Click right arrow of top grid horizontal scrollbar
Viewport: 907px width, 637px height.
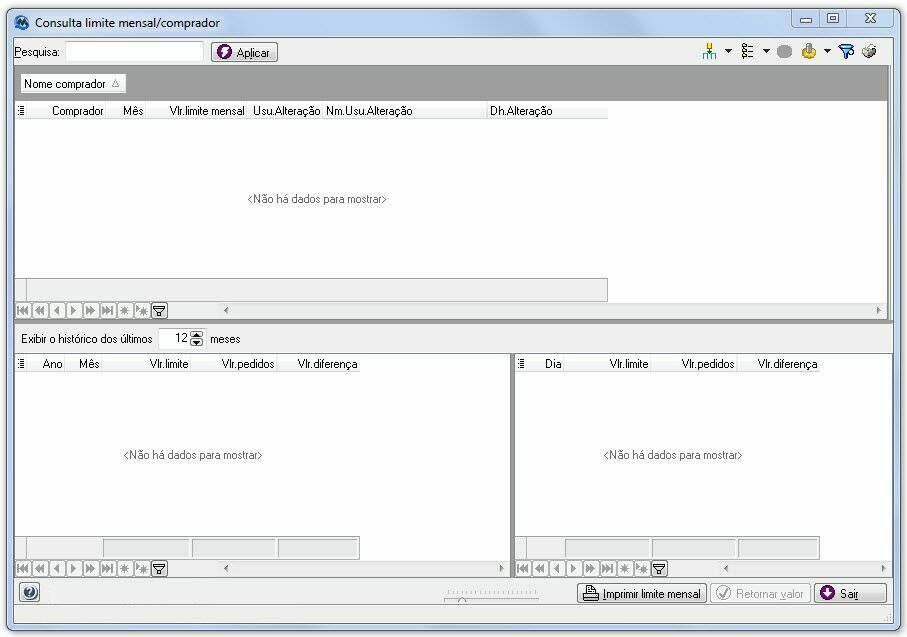click(879, 311)
